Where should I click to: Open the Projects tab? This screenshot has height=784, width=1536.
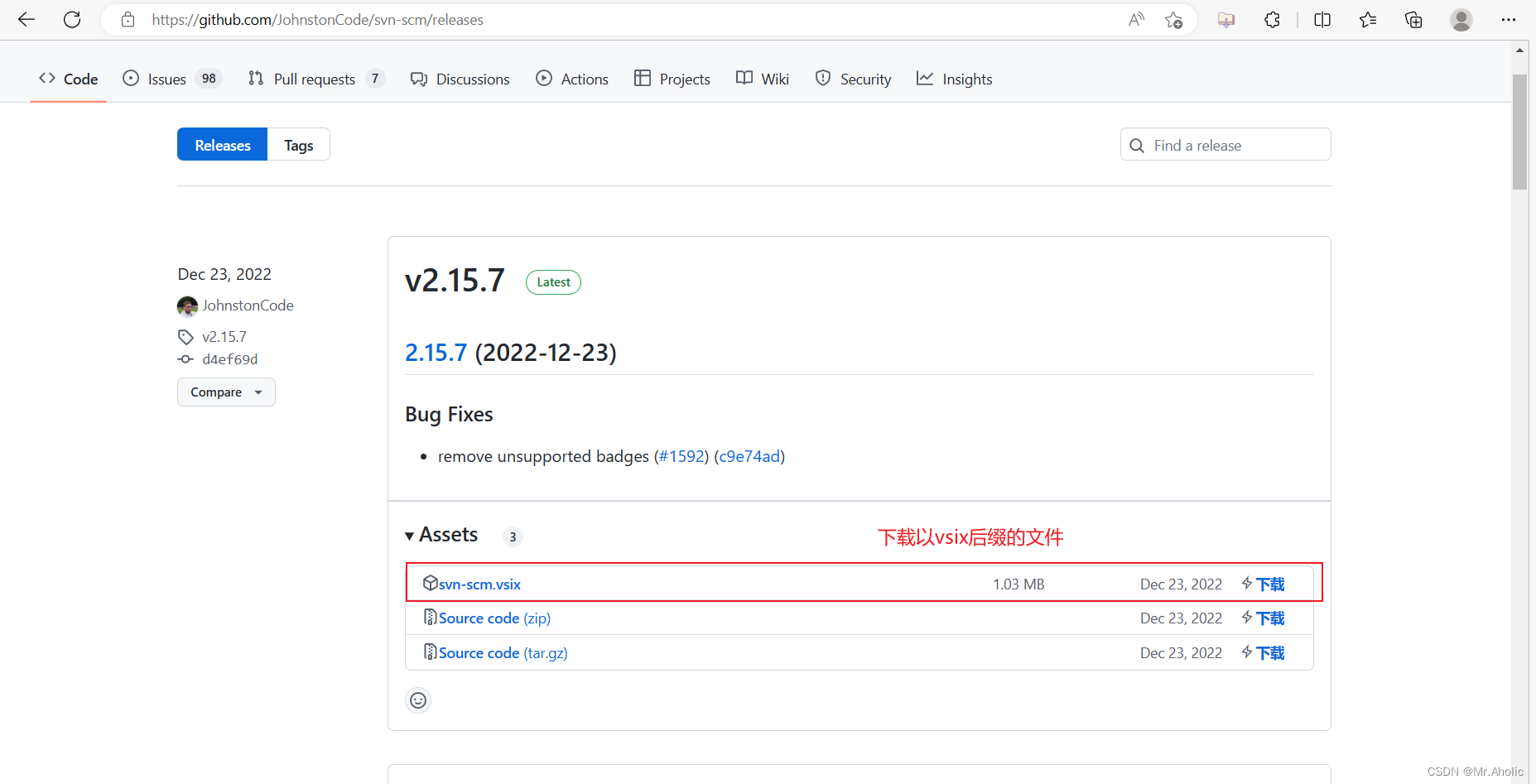coord(672,79)
